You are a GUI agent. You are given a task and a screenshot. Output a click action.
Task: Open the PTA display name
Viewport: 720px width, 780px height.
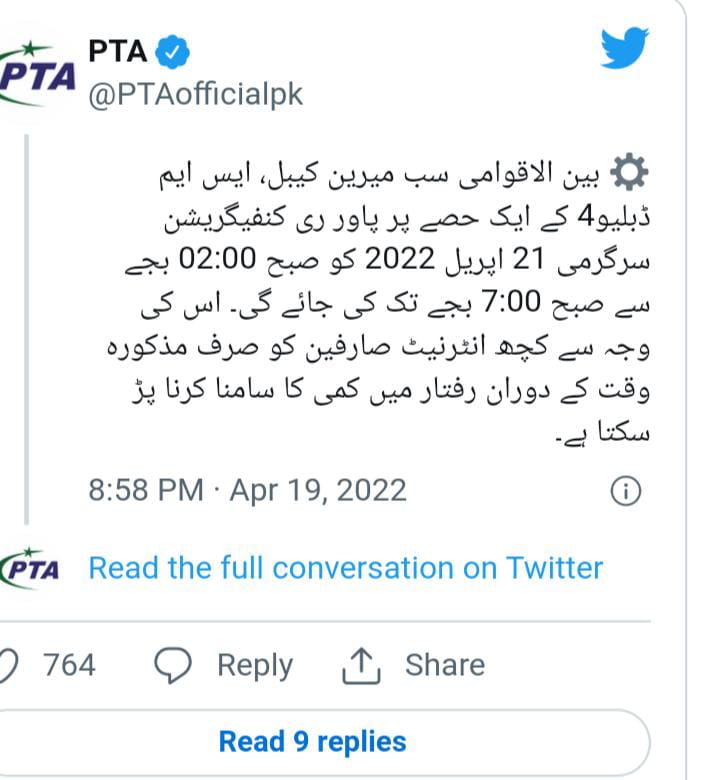pos(118,52)
